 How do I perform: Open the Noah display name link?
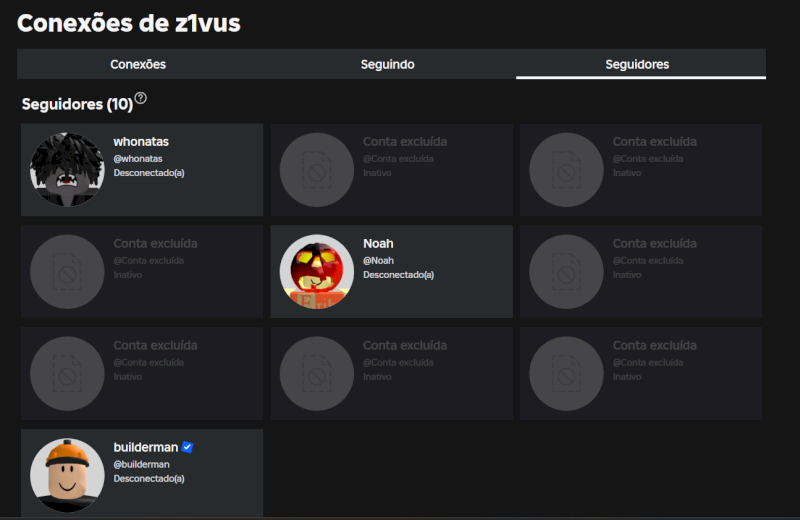(378, 244)
